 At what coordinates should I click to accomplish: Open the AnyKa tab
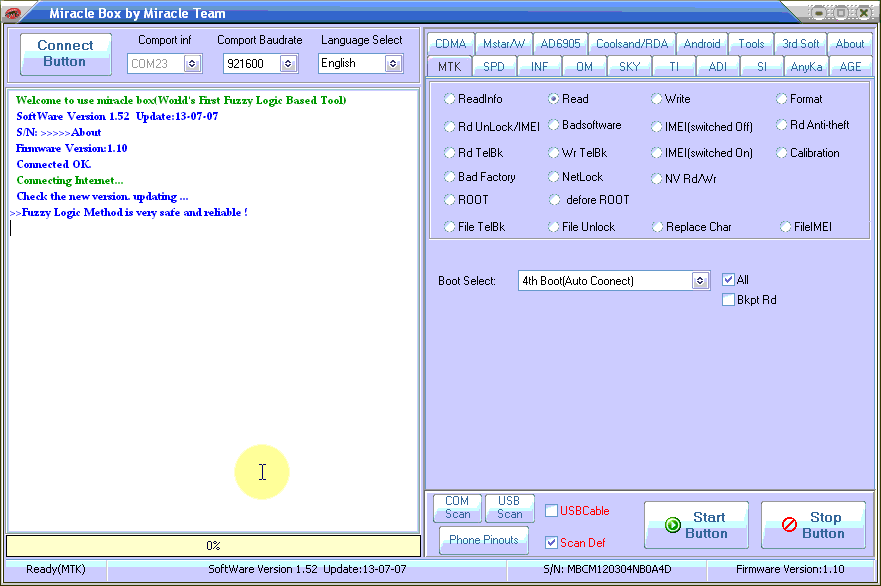click(x=806, y=67)
